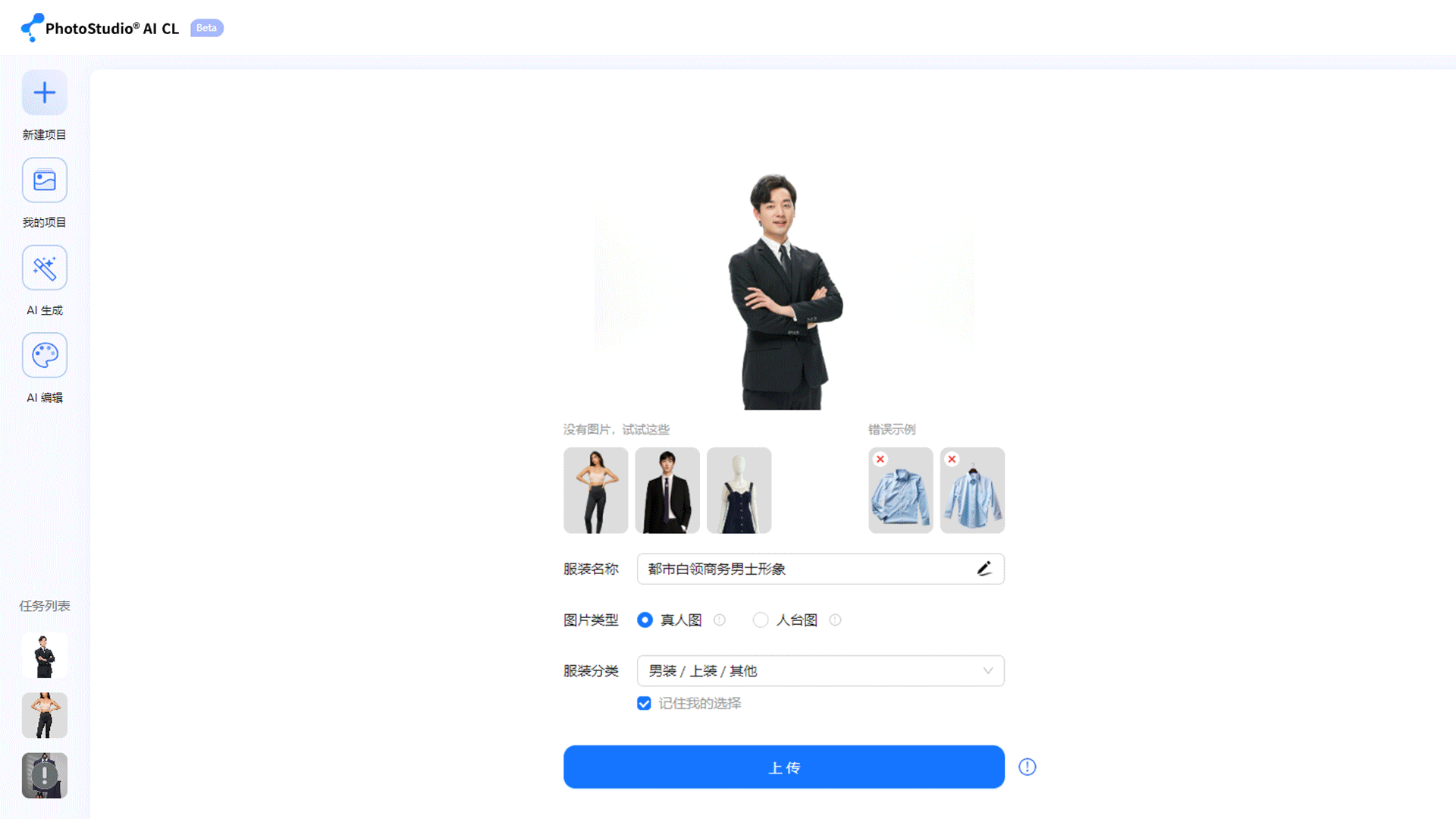Toggle 记住我的选择 checkbox
This screenshot has height=819, width=1456.
click(644, 703)
